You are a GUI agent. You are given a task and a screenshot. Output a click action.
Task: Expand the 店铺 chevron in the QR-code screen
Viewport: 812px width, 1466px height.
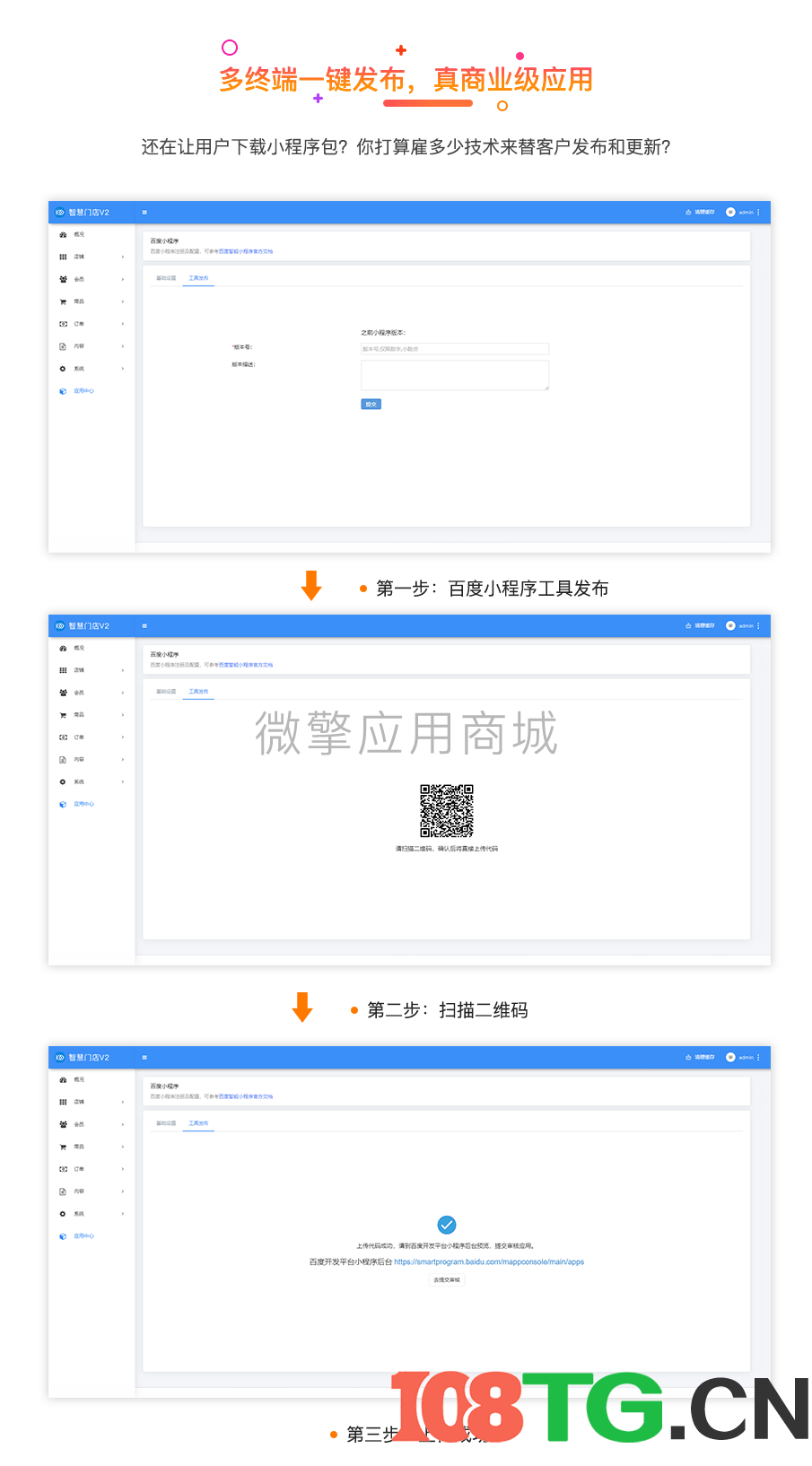click(123, 670)
